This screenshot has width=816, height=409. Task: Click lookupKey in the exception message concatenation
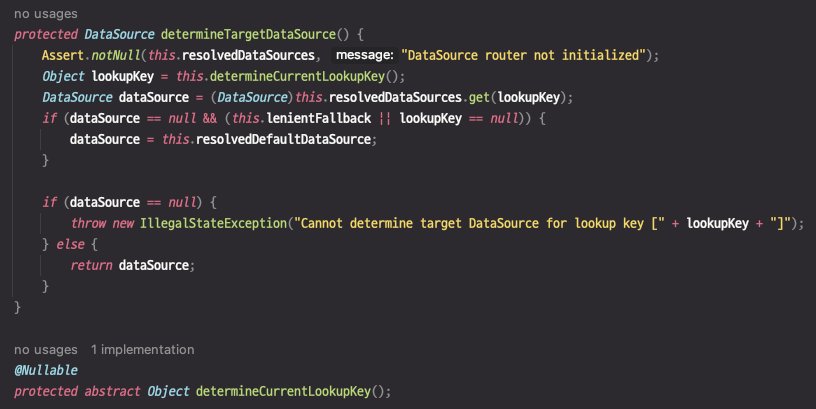(x=717, y=223)
